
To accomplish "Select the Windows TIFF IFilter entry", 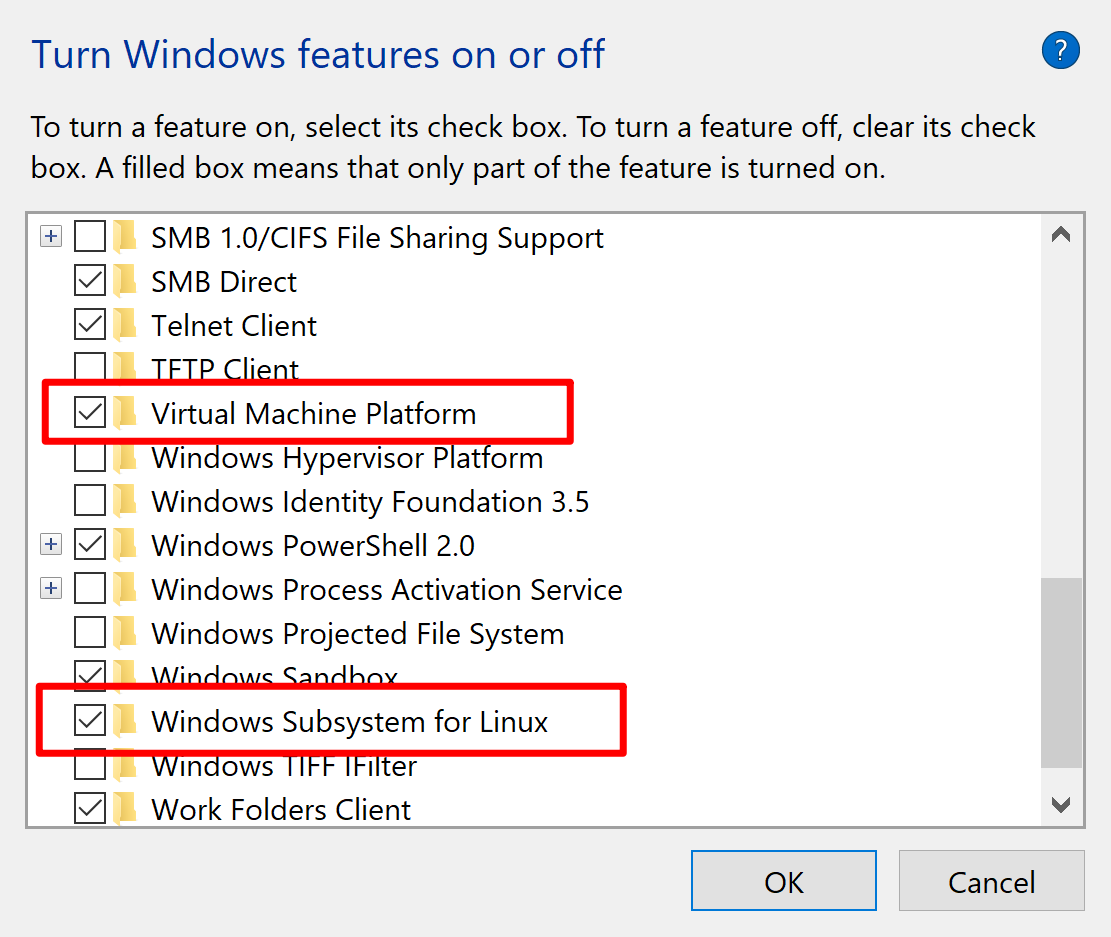I will [284, 767].
